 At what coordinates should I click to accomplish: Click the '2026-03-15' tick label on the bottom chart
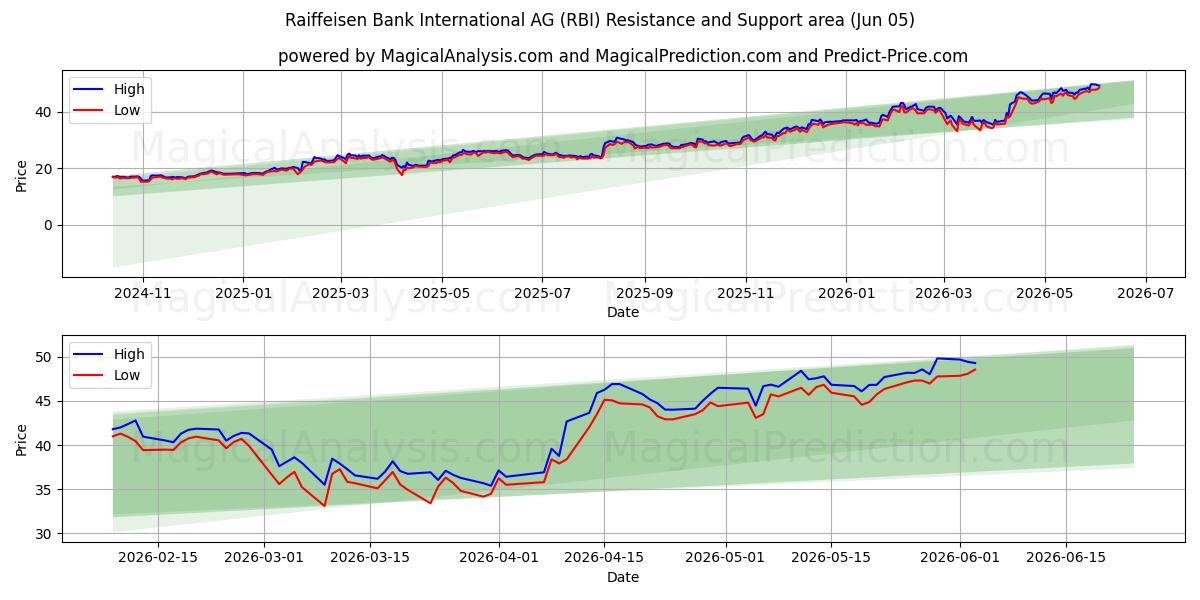tap(370, 559)
